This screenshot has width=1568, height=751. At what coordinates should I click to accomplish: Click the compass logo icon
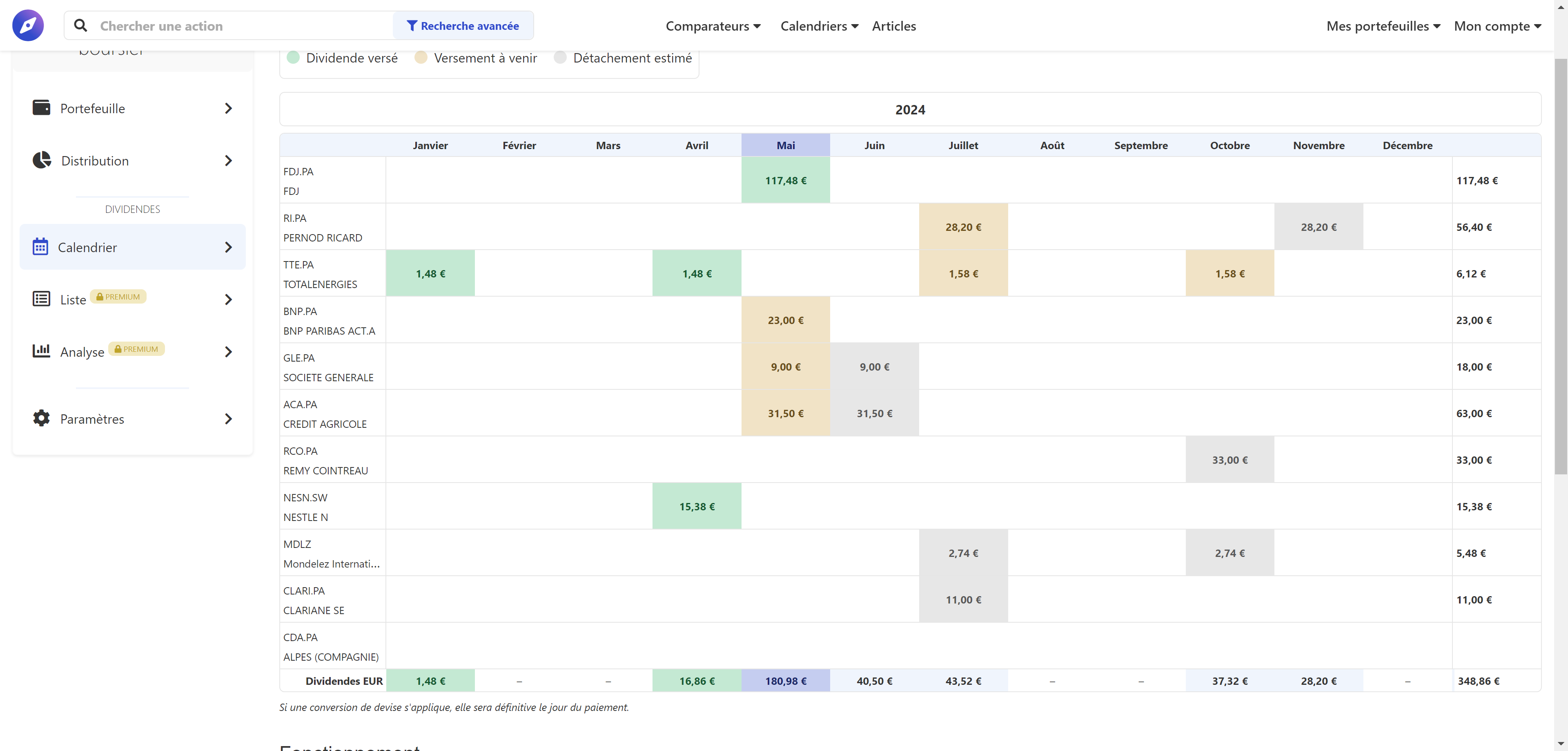[x=28, y=26]
